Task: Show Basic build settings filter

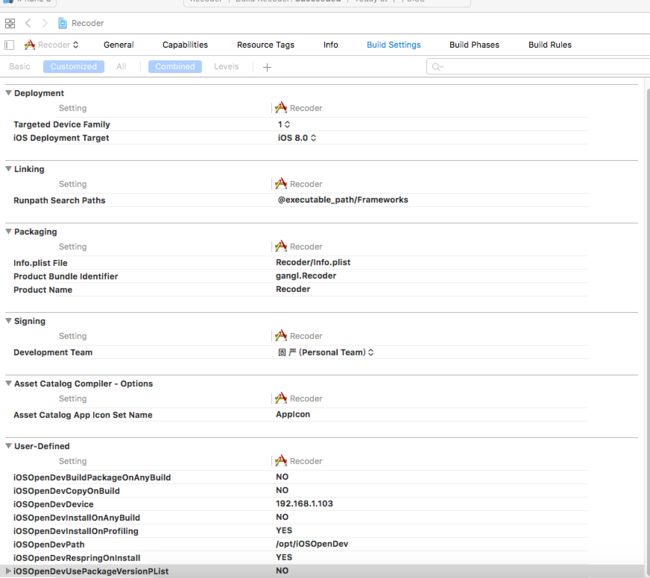Action: (19, 66)
